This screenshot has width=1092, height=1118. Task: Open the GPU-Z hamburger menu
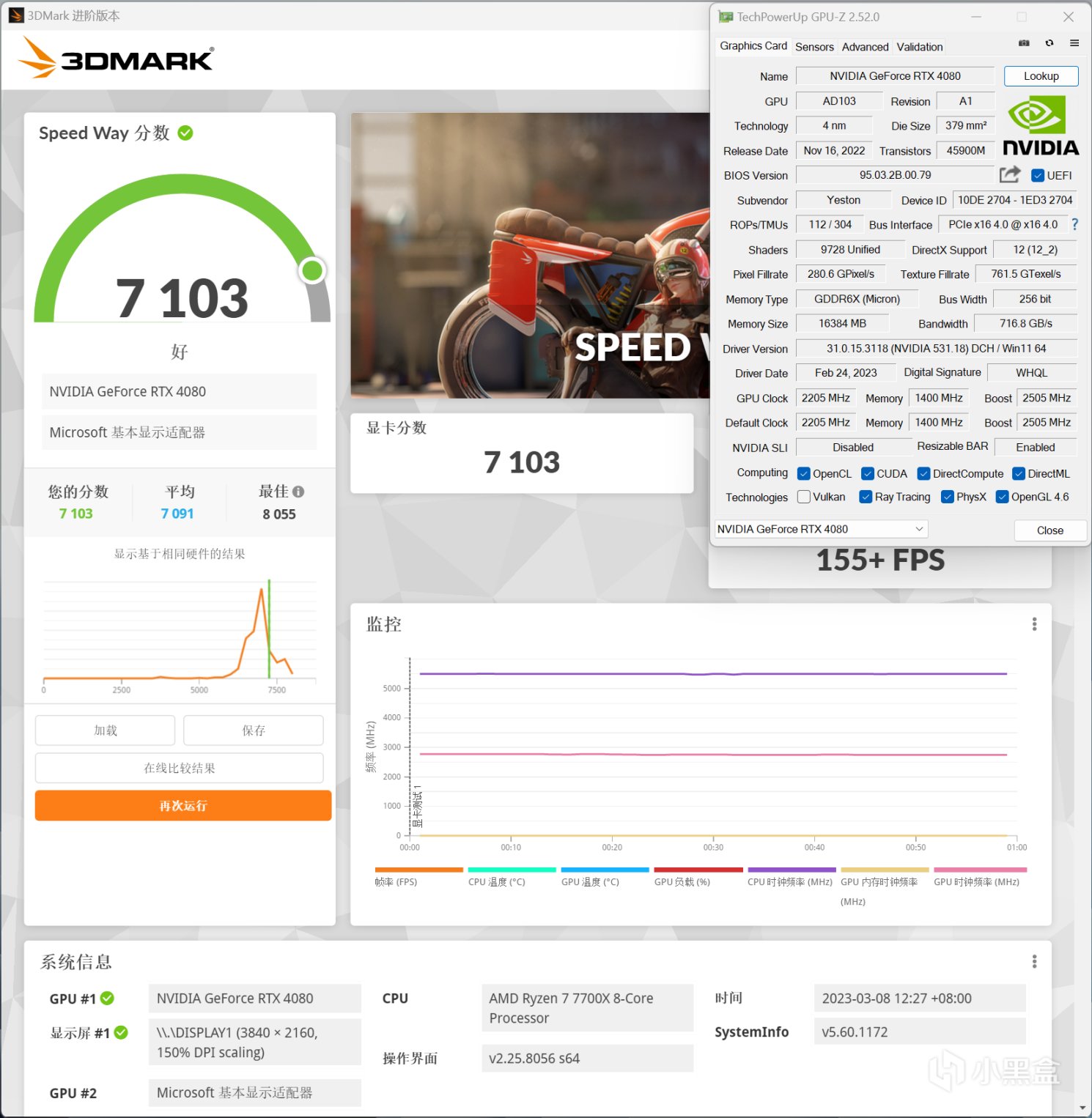tap(1074, 43)
